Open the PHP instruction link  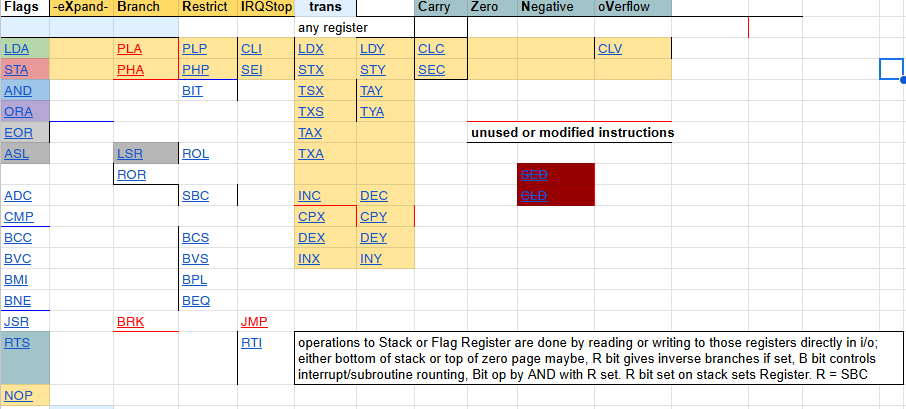pyautogui.click(x=196, y=70)
